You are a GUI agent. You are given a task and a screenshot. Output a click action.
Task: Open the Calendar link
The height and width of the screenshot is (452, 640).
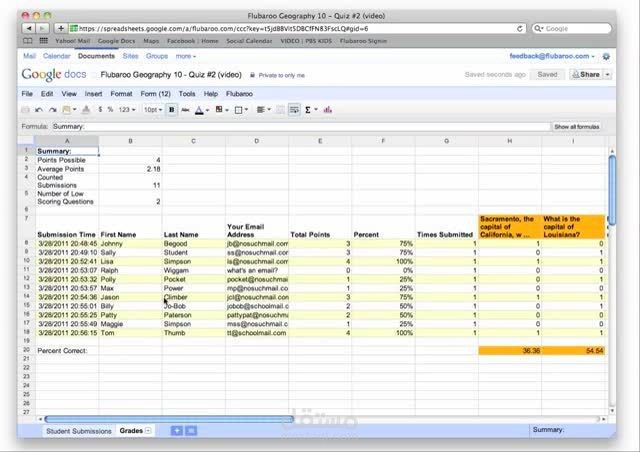coord(57,56)
